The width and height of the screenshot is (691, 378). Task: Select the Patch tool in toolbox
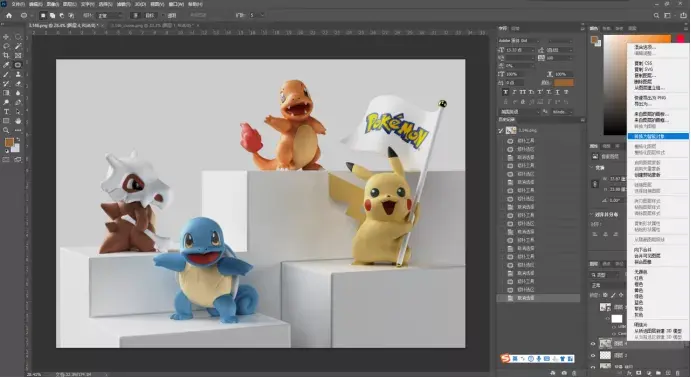pos(18,65)
